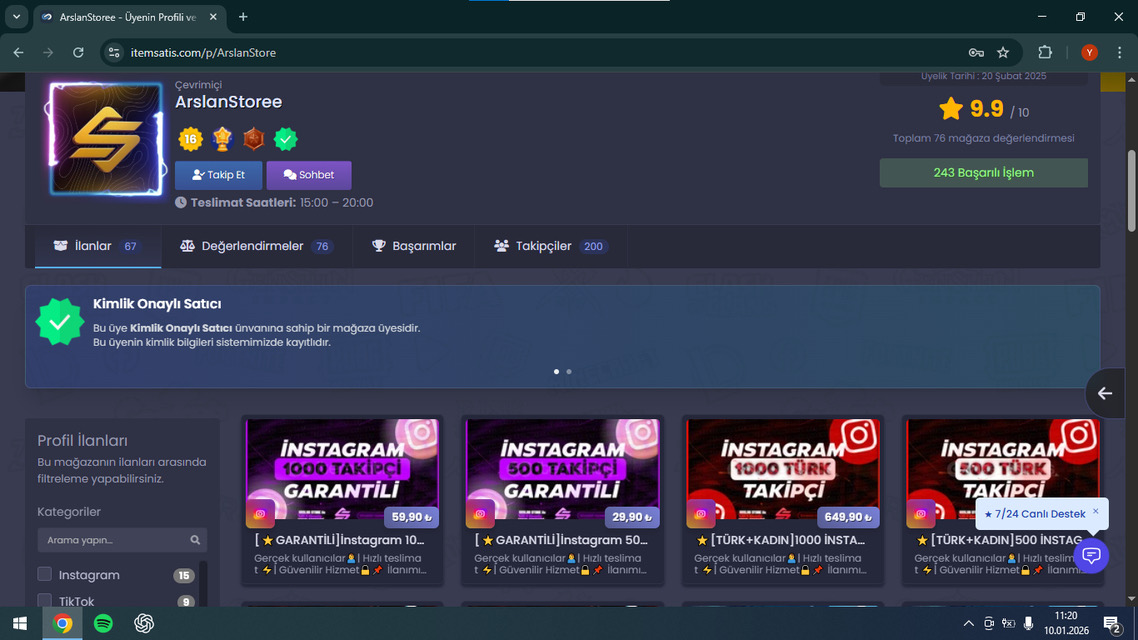
Task: Open the Windows Start menu
Action: point(20,623)
